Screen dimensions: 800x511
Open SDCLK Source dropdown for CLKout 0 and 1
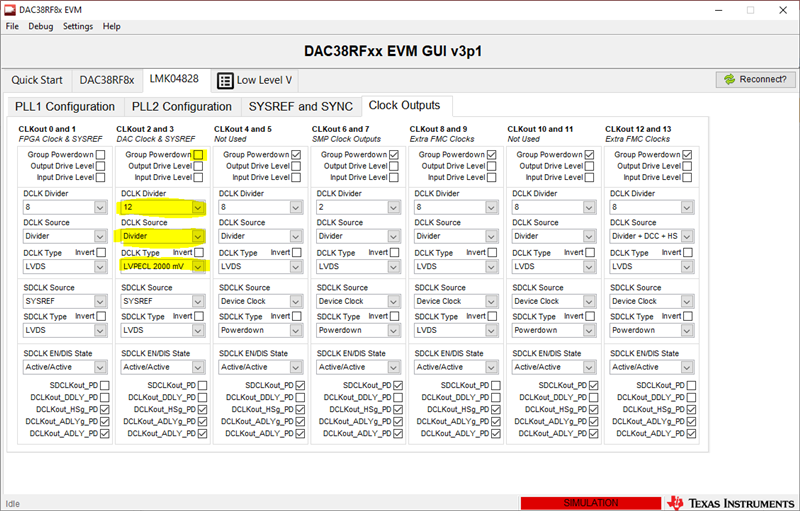tap(65, 301)
